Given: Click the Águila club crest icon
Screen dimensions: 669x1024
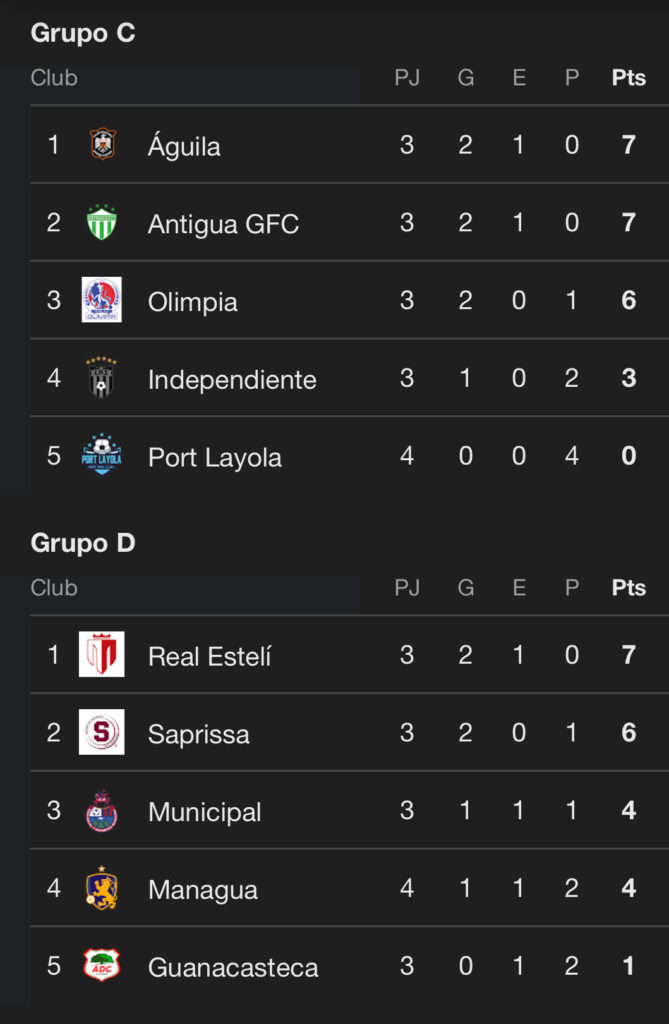Looking at the screenshot, I should (102, 145).
